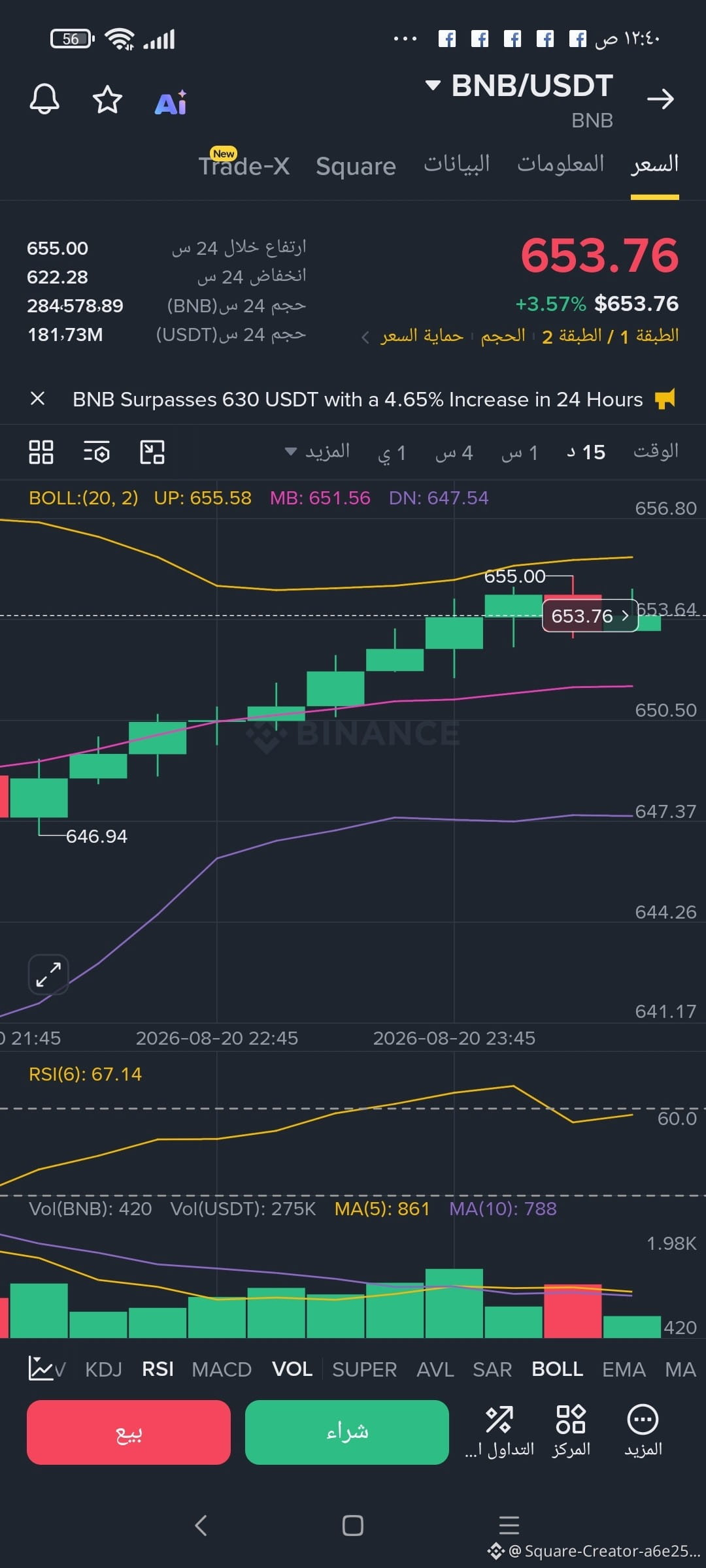Open the chart layout grid icon
This screenshot has width=706, height=1568.
41,452
